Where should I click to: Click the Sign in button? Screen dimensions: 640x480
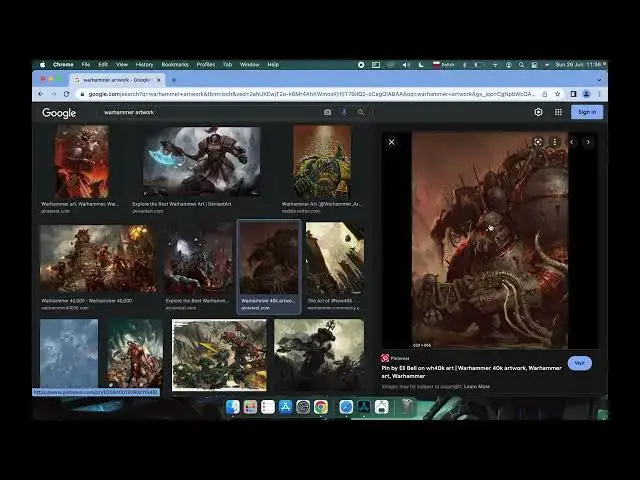click(587, 112)
